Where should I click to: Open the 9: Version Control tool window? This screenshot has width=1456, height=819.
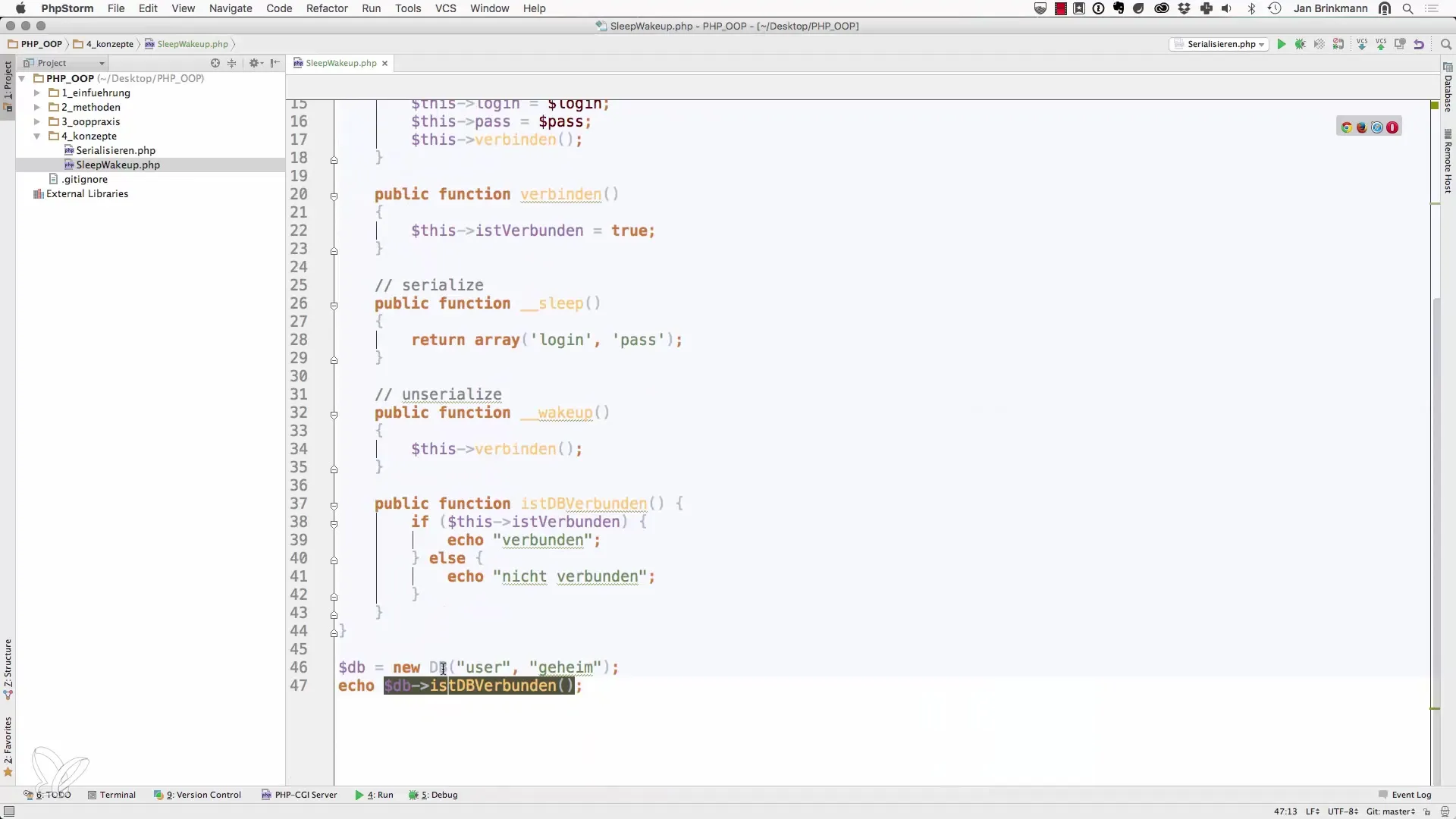[197, 795]
